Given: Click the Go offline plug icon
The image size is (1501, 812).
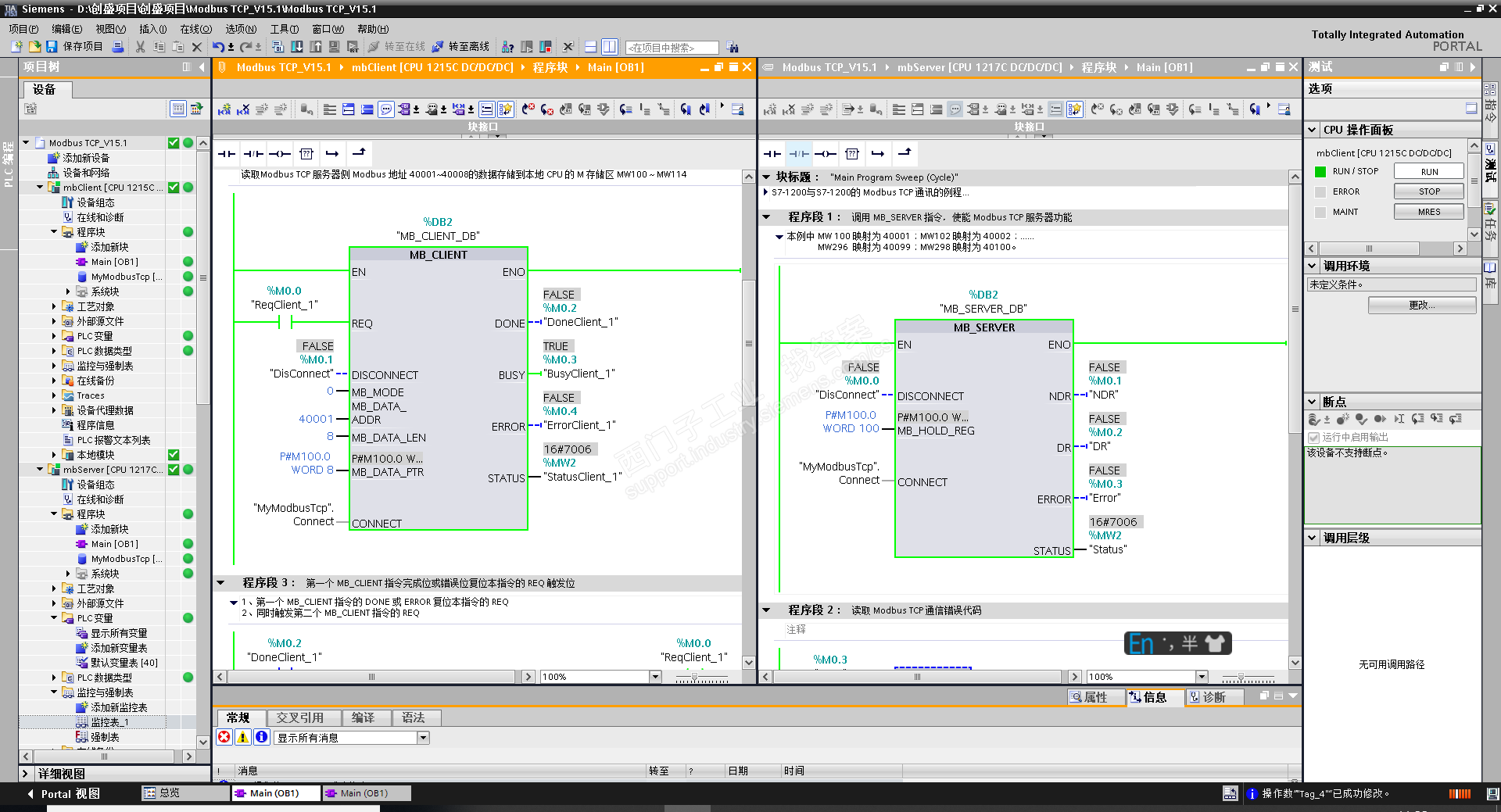Looking at the screenshot, I should [x=438, y=47].
